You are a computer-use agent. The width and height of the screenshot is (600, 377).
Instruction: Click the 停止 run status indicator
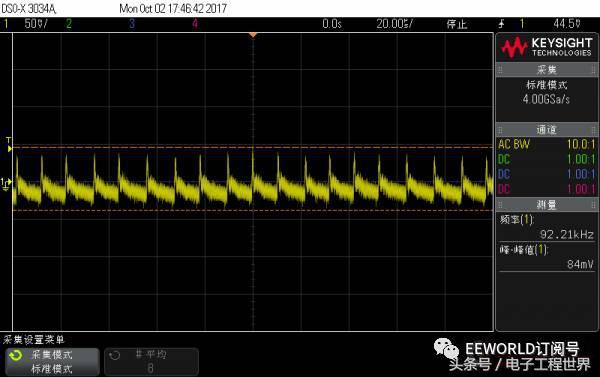457,24
